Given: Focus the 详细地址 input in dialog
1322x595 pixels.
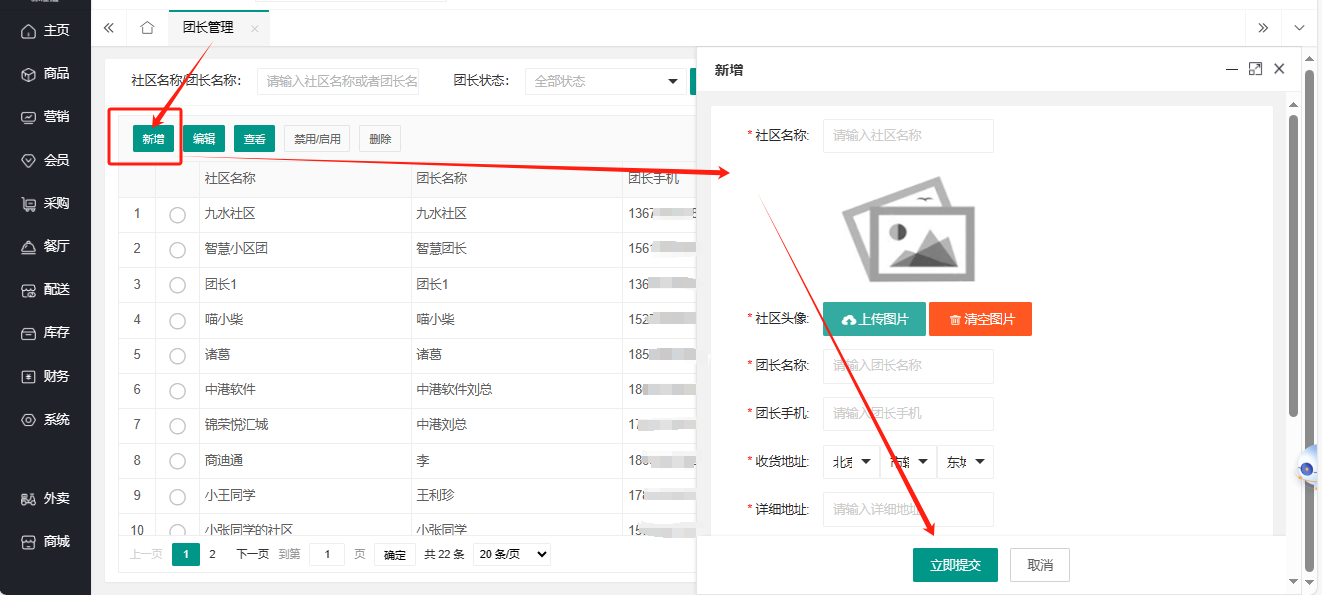Looking at the screenshot, I should (x=908, y=509).
